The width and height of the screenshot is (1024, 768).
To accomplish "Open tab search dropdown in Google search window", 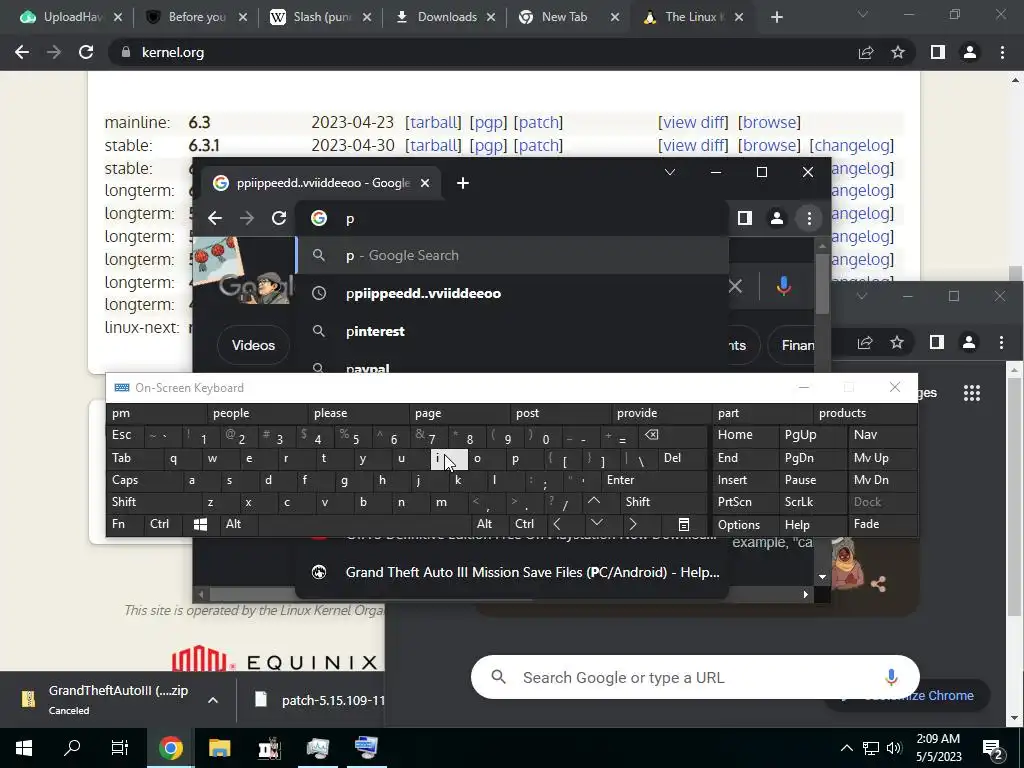I will click(669, 172).
